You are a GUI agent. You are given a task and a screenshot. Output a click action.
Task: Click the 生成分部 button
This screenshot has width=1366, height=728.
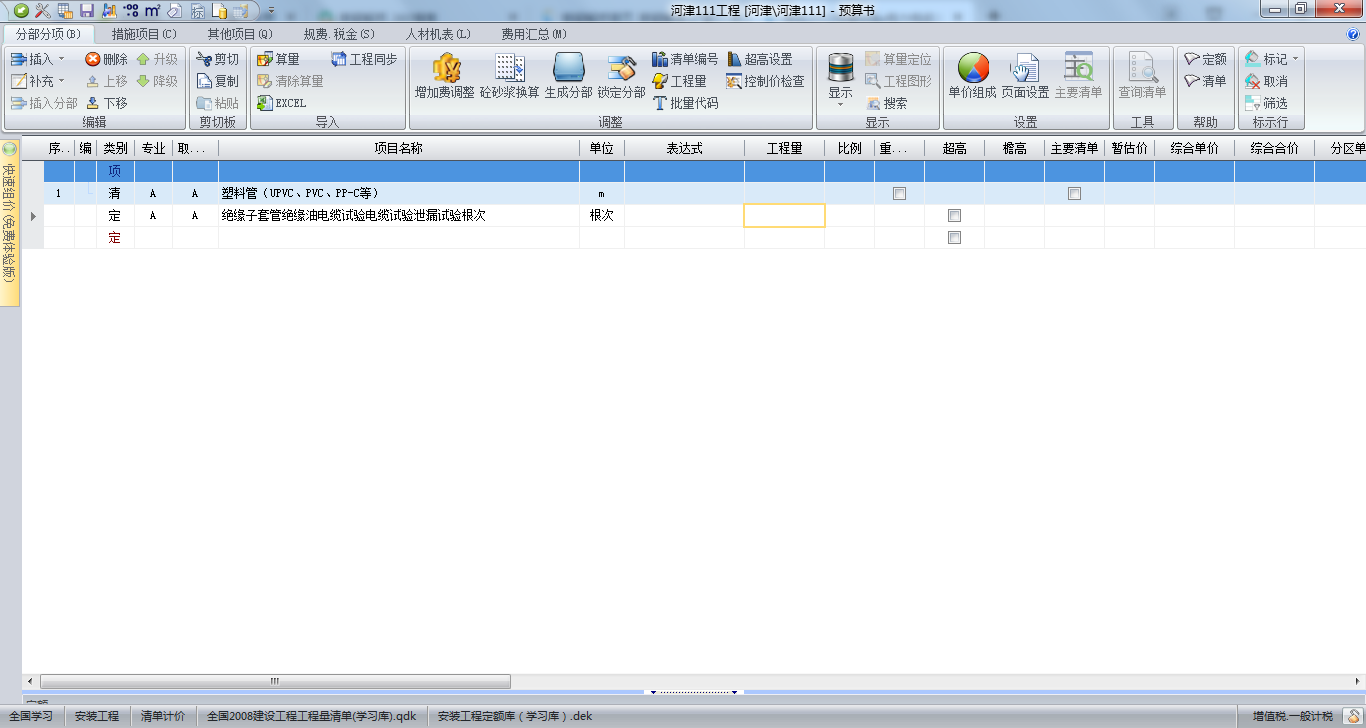pos(568,76)
